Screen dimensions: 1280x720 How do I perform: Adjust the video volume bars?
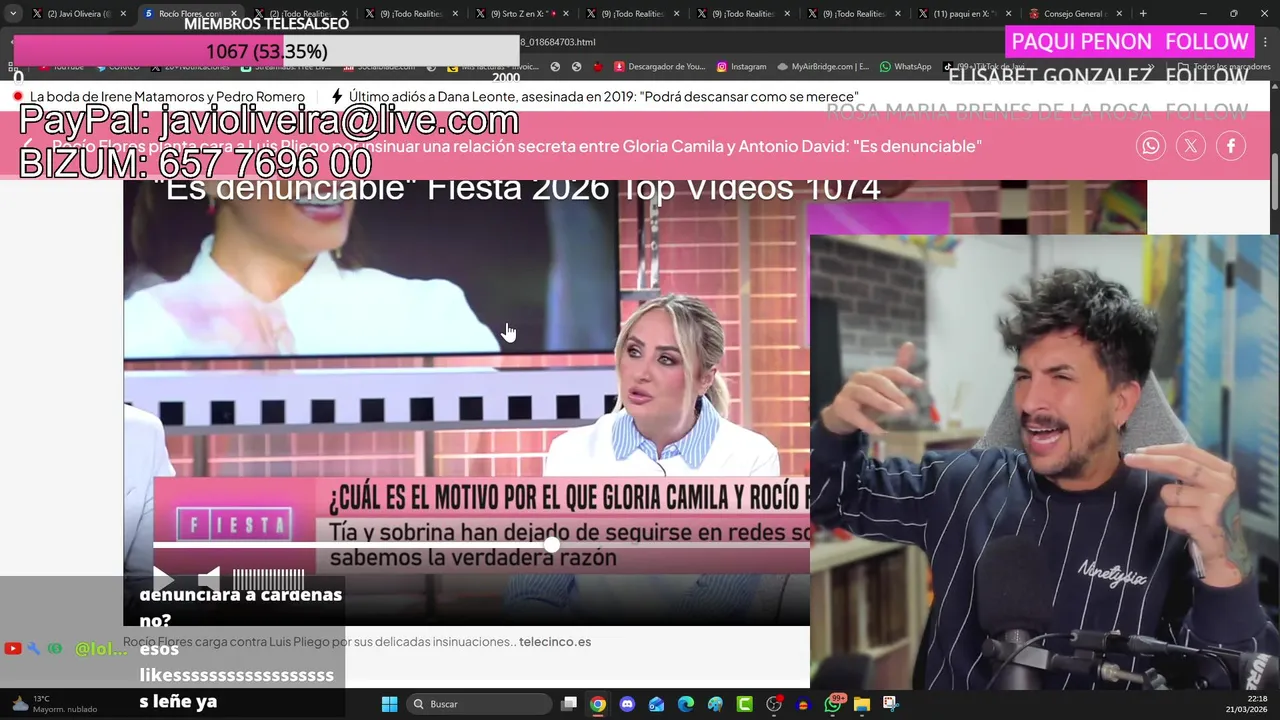pyautogui.click(x=268, y=578)
